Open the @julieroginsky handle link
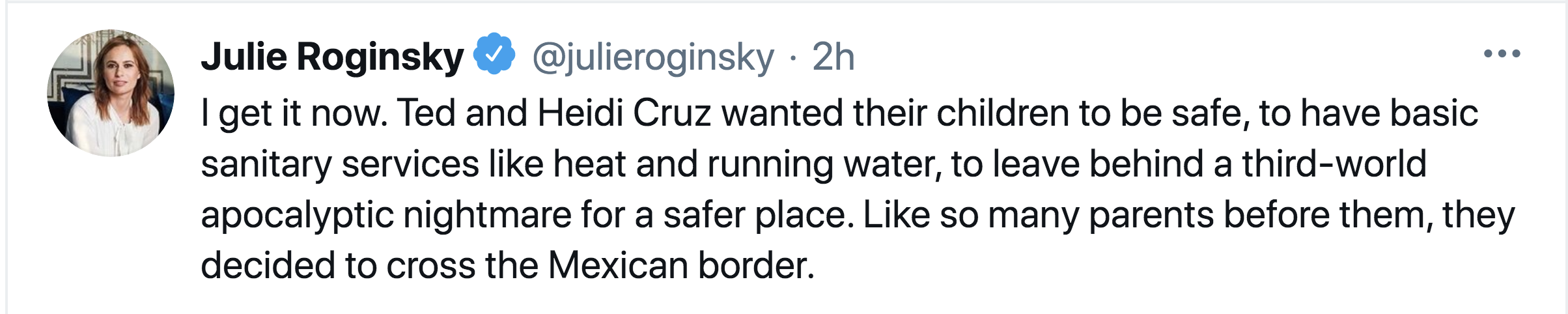 653,57
